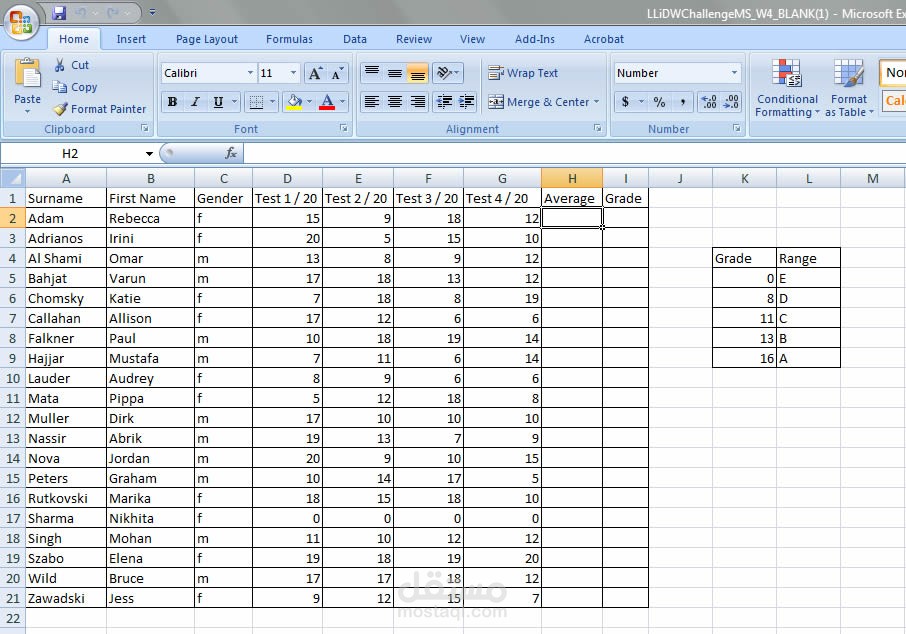This screenshot has height=634, width=906.
Task: Cut the selected cell contents
Action: [x=72, y=65]
